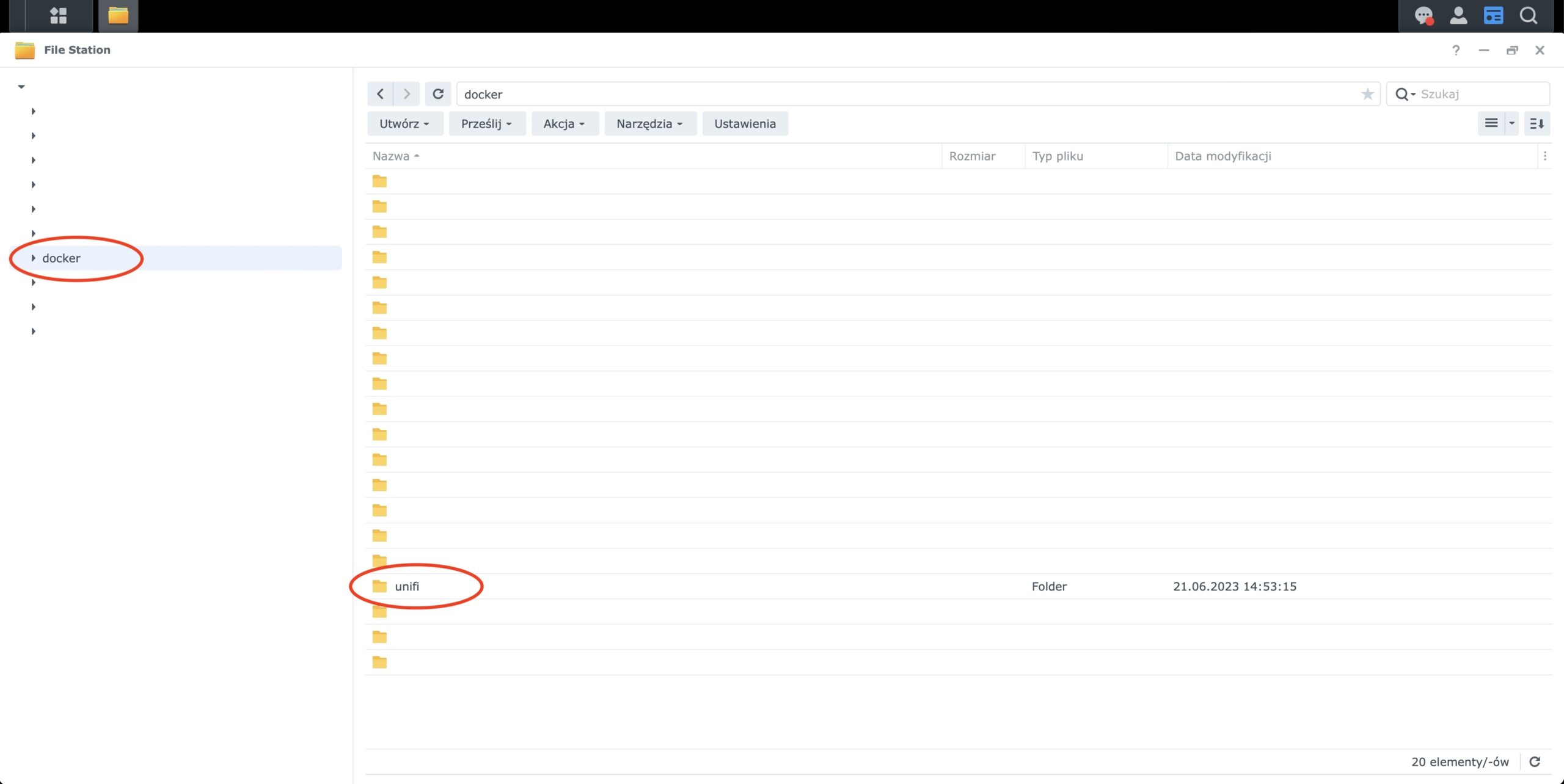Viewport: 1564px width, 784px height.
Task: Select the unifi folder row
Action: pyautogui.click(x=958, y=586)
